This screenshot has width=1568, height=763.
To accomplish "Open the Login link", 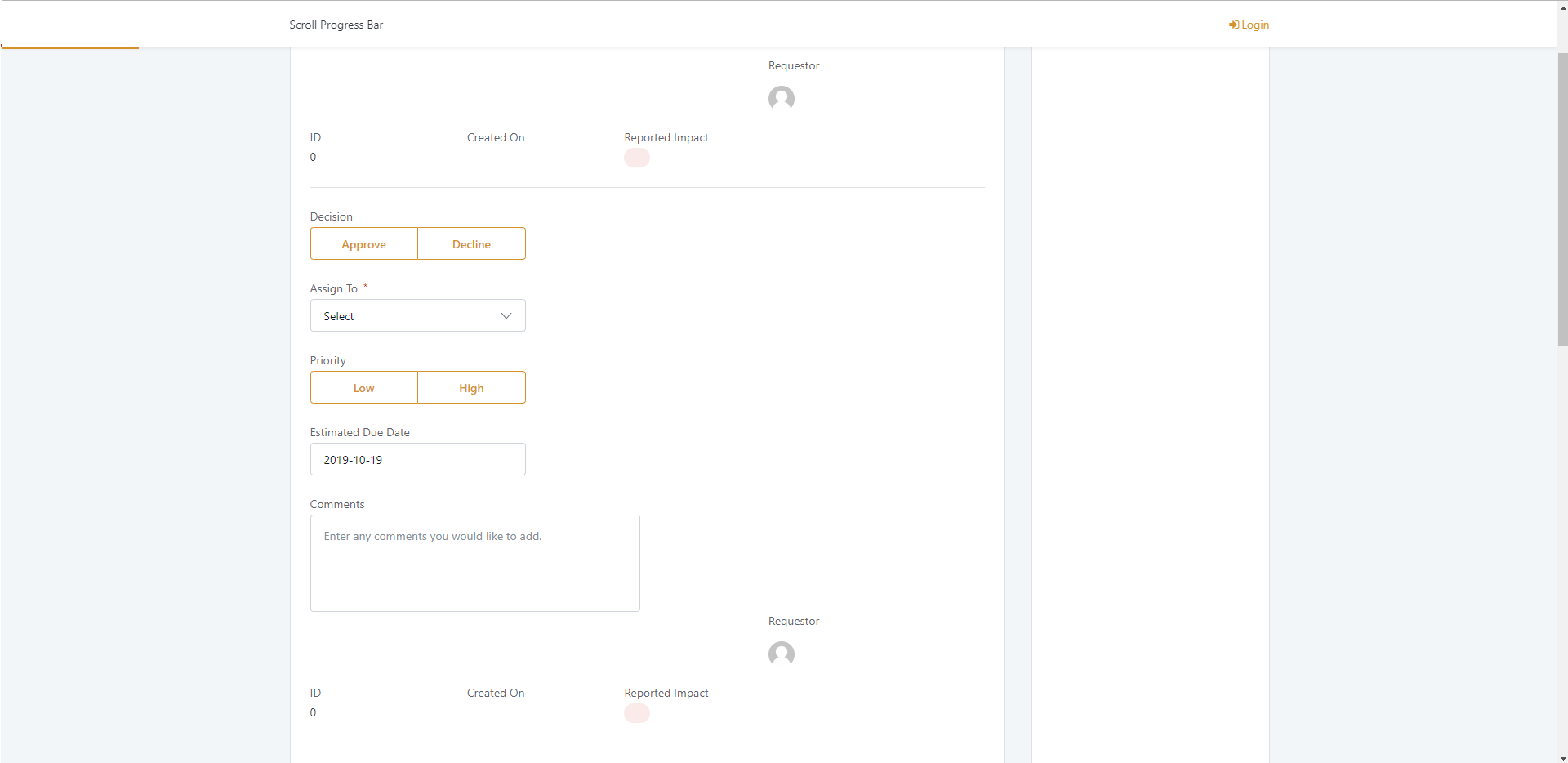I will click(x=1249, y=25).
